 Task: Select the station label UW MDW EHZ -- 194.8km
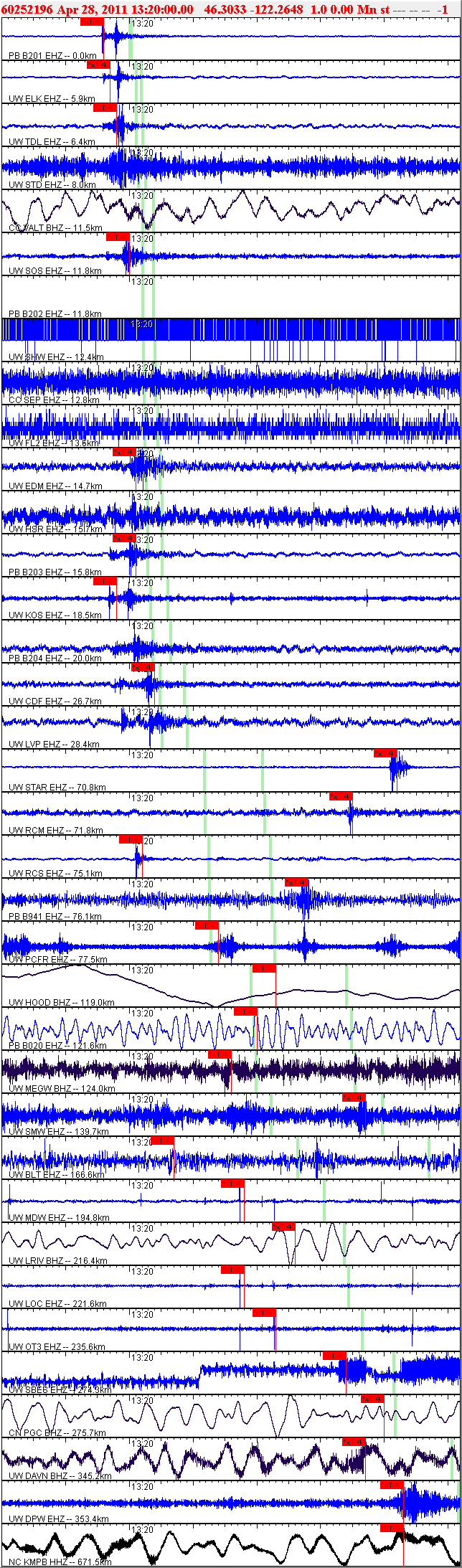pyautogui.click(x=59, y=1218)
